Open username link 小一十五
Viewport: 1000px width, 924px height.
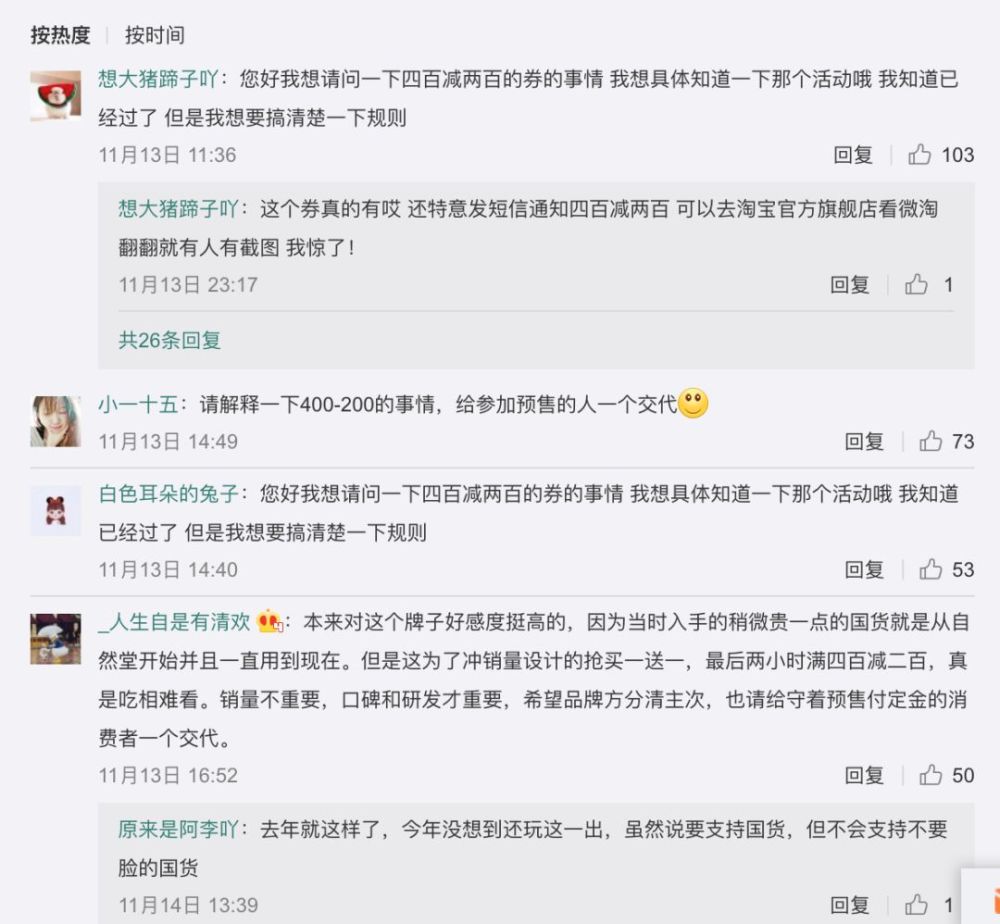[138, 404]
